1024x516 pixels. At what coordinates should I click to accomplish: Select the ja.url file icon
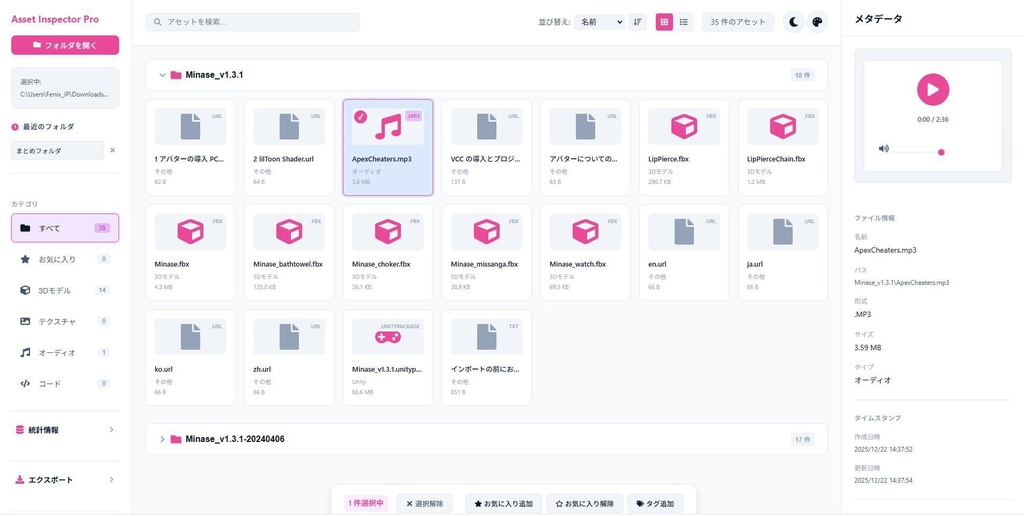(x=782, y=232)
